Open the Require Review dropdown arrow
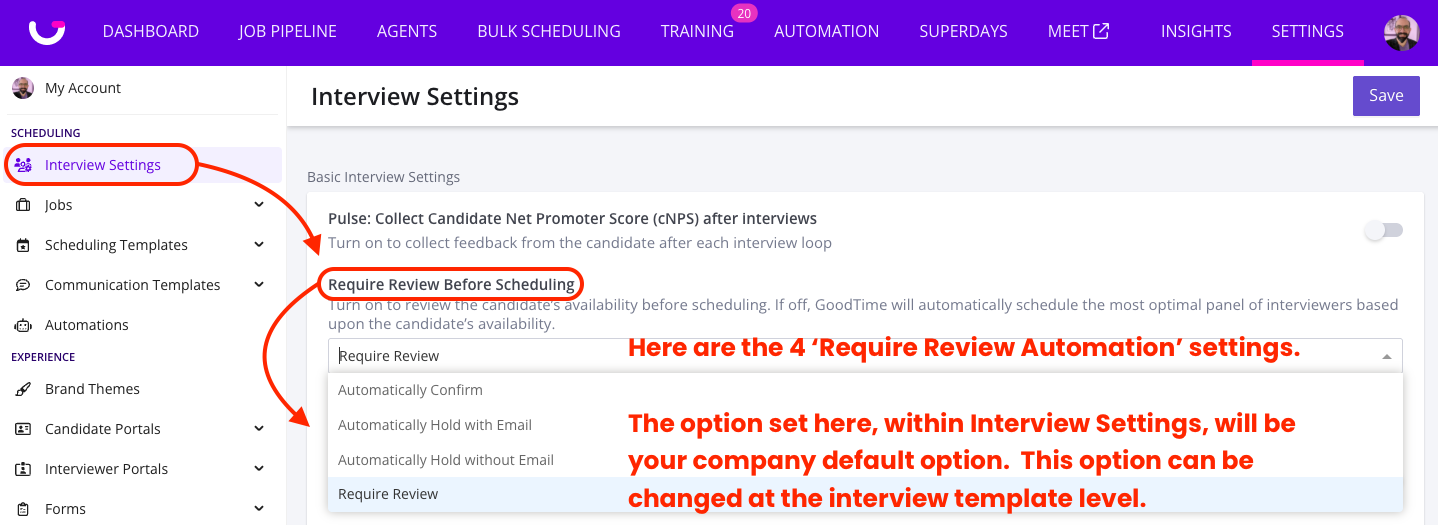Image resolution: width=1438 pixels, height=525 pixels. (x=1386, y=356)
